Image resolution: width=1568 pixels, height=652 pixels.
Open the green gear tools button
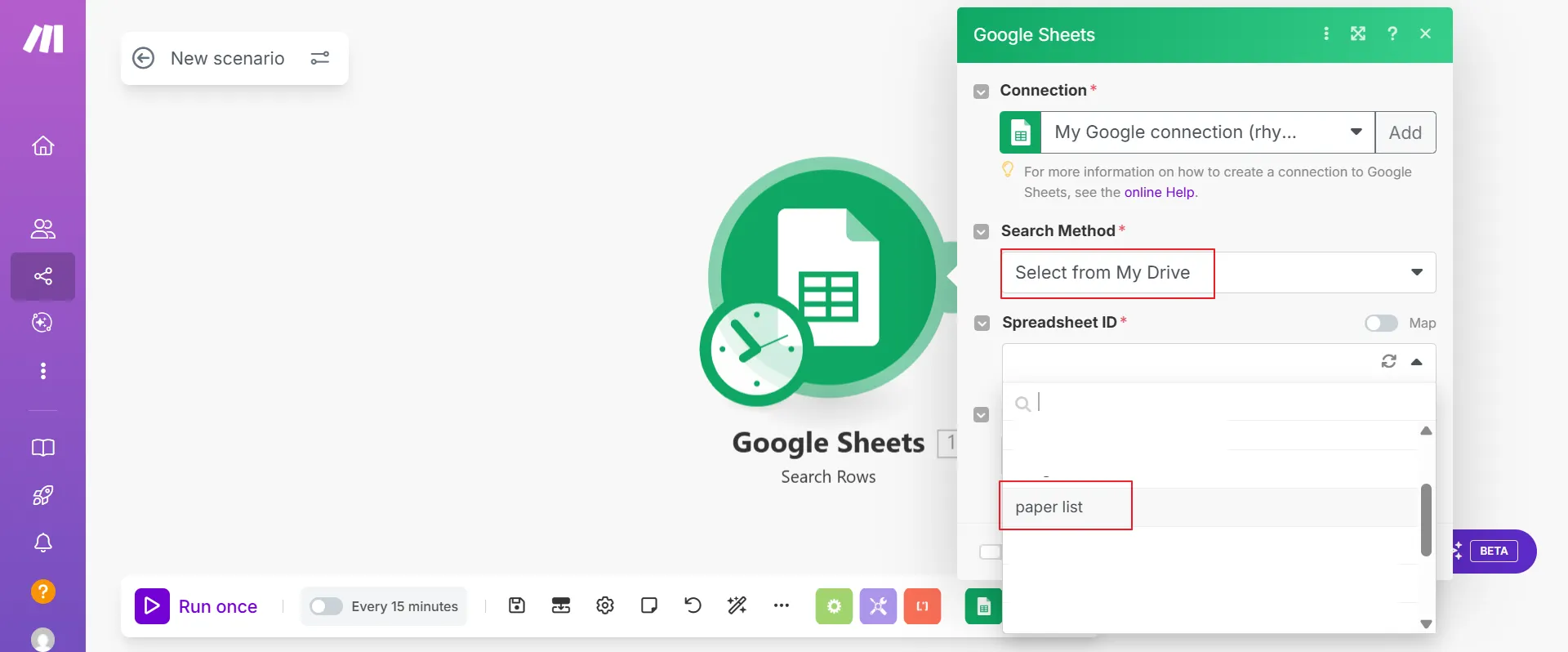834,606
